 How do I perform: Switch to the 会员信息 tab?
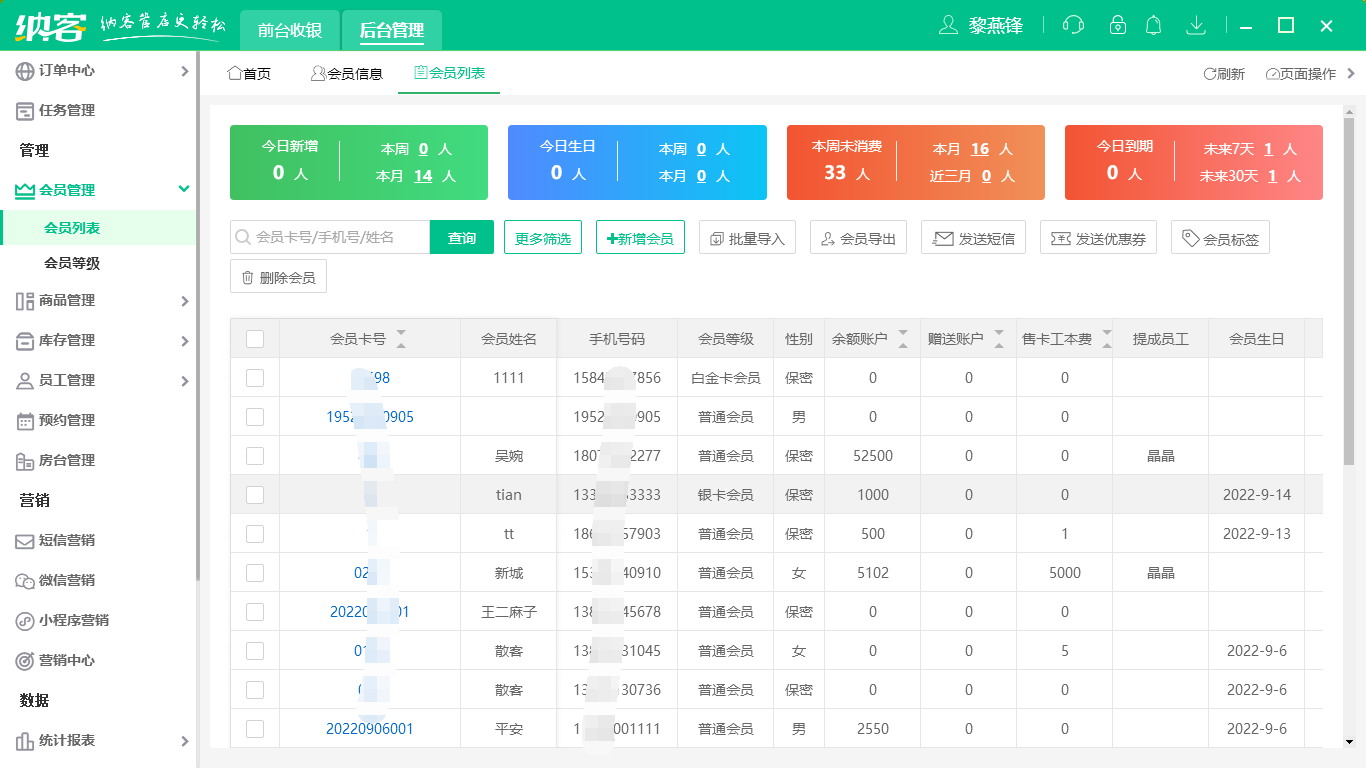pos(347,73)
